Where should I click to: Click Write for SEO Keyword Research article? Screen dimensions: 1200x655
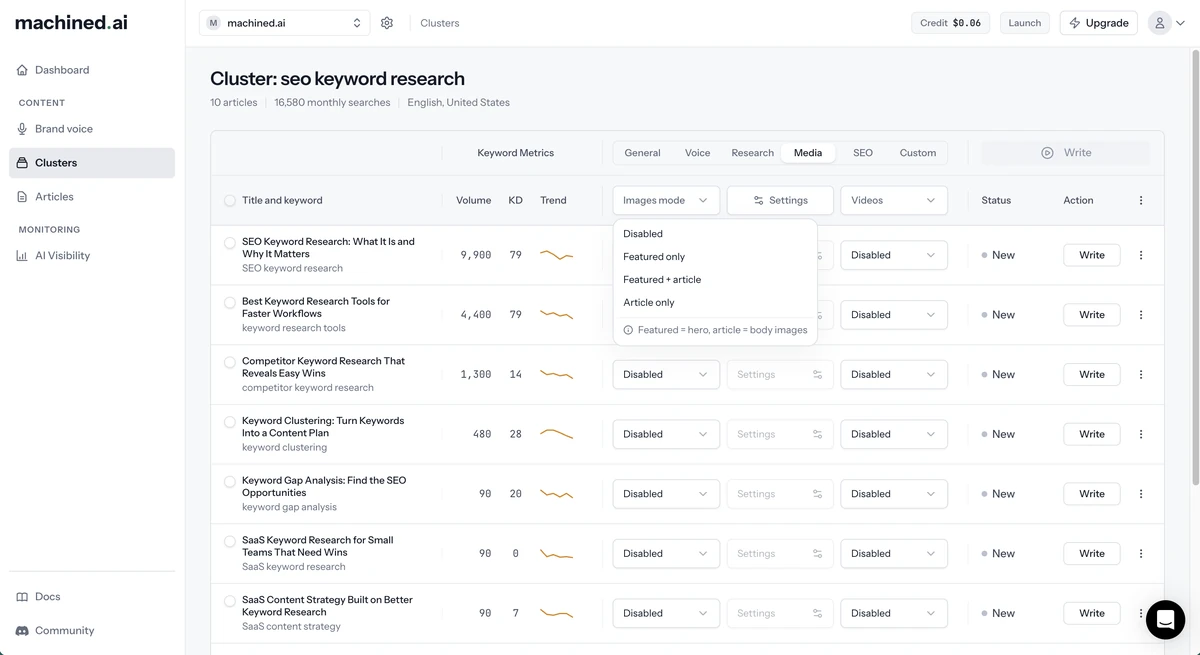pos(1092,255)
